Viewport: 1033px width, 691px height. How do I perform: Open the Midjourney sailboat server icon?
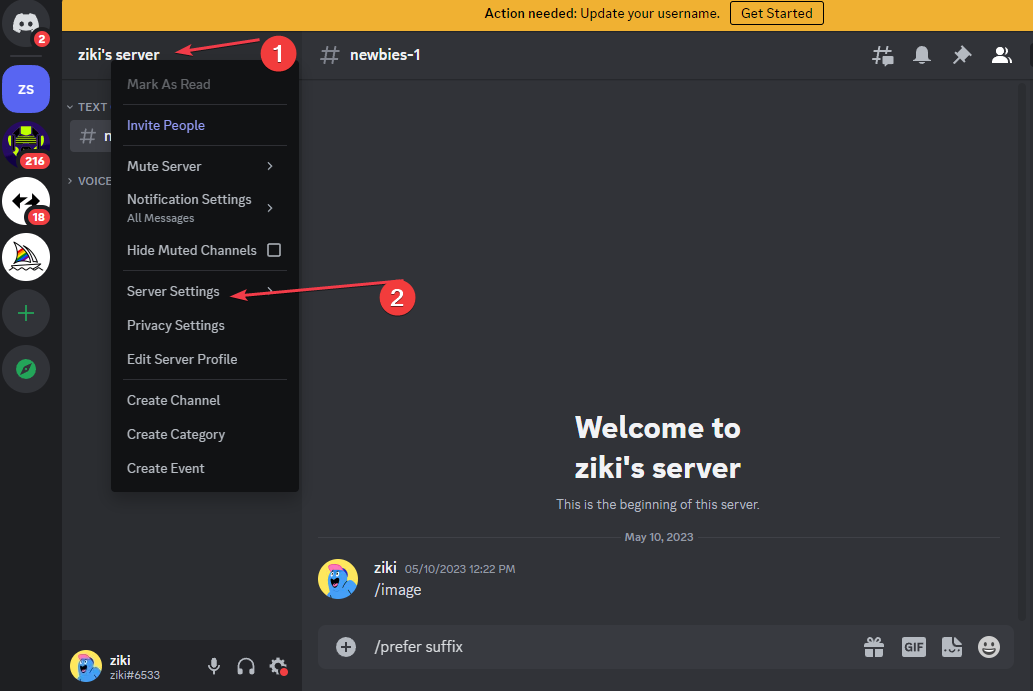26,257
